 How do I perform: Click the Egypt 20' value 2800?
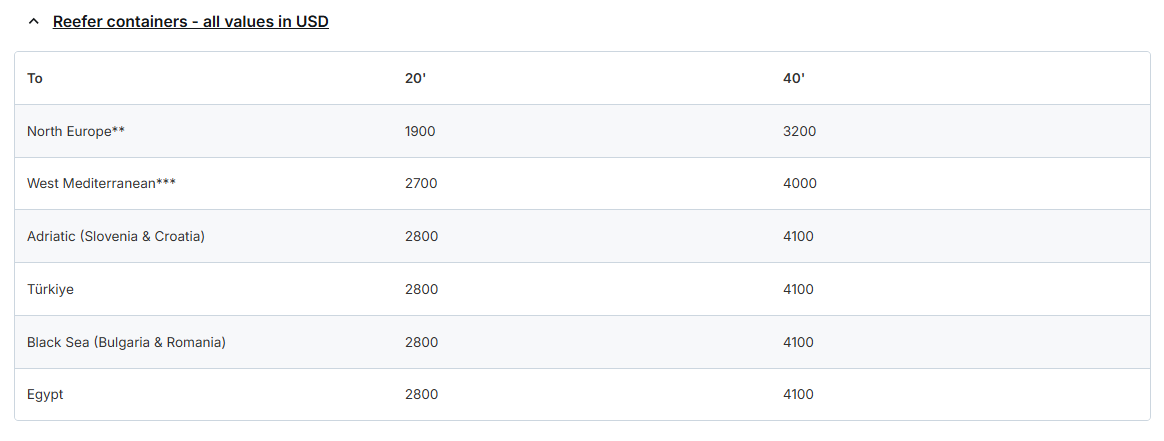point(421,395)
